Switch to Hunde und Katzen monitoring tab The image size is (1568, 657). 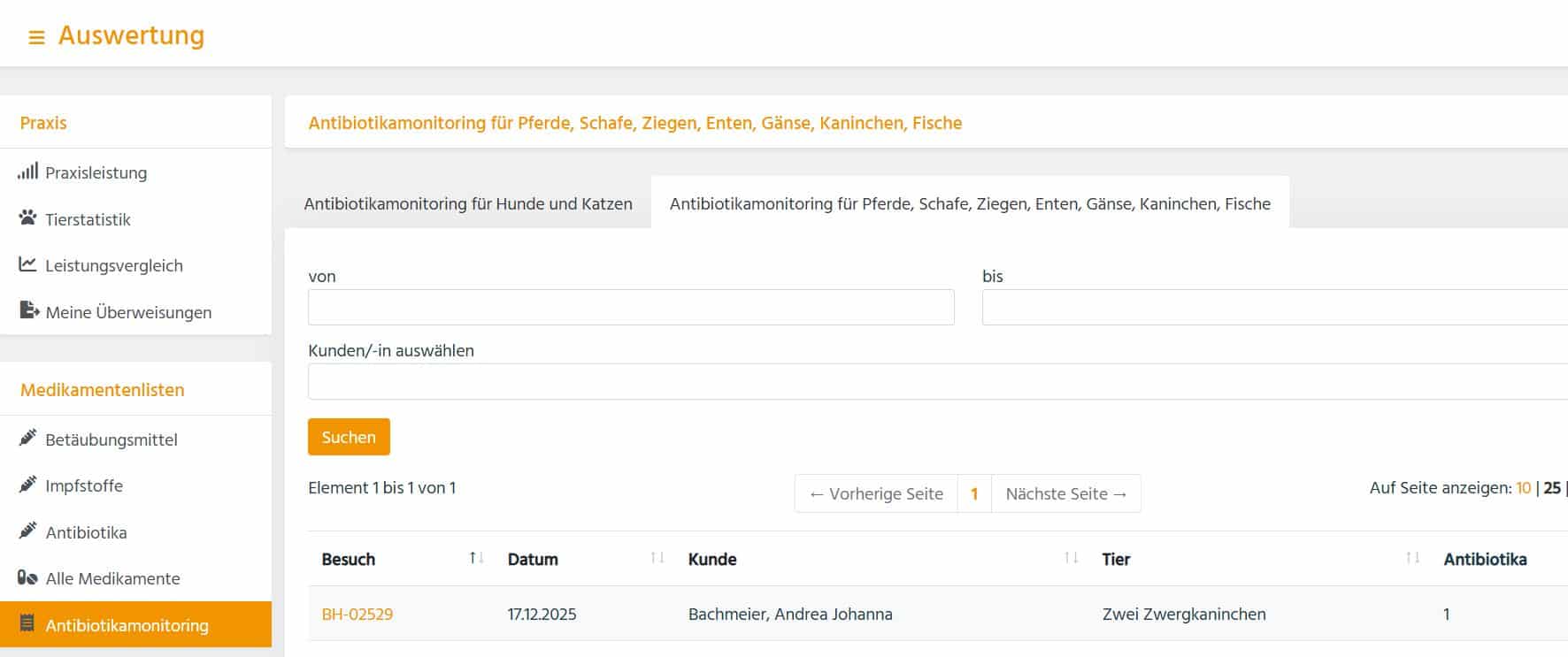point(468,203)
